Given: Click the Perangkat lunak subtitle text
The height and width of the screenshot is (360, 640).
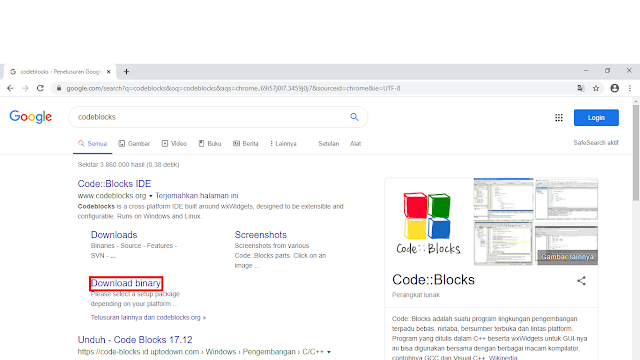Looking at the screenshot, I should click(x=416, y=295).
